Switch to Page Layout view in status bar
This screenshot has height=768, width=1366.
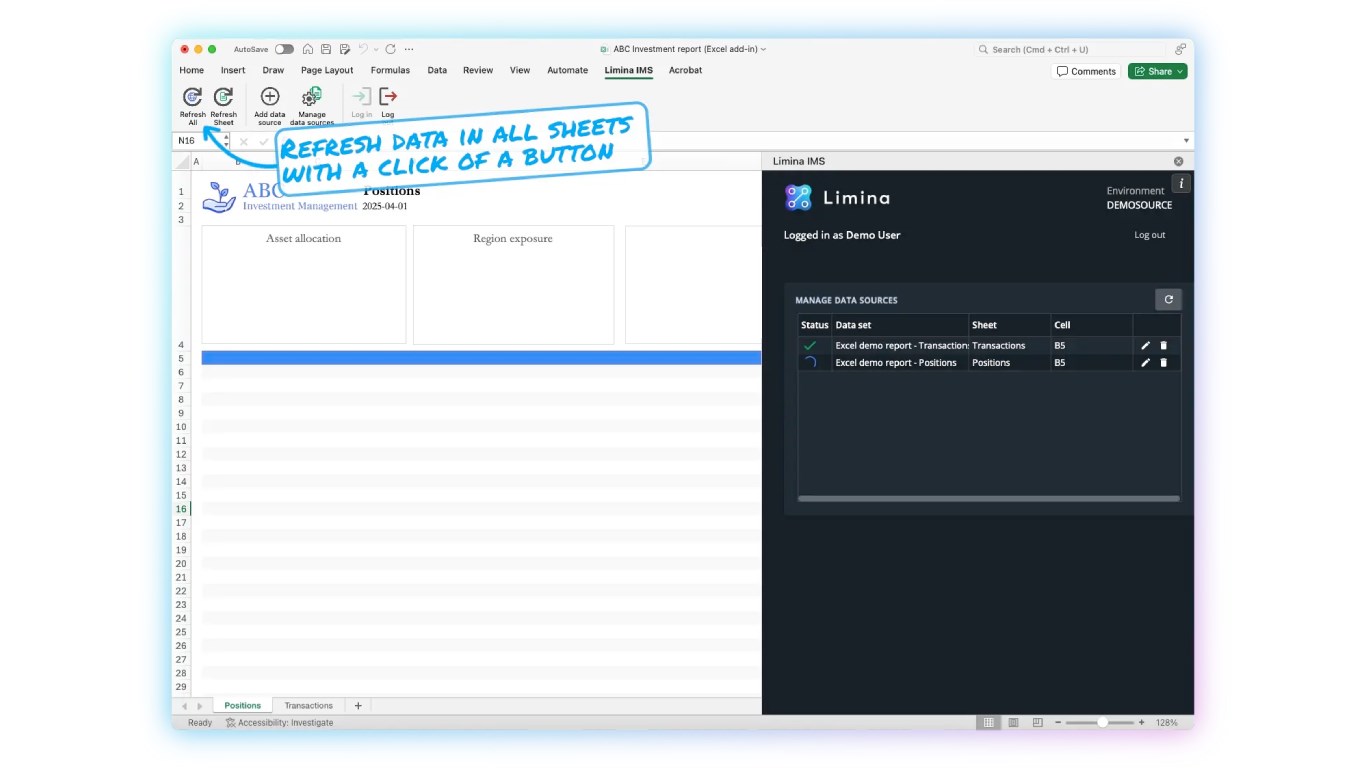tap(1013, 722)
